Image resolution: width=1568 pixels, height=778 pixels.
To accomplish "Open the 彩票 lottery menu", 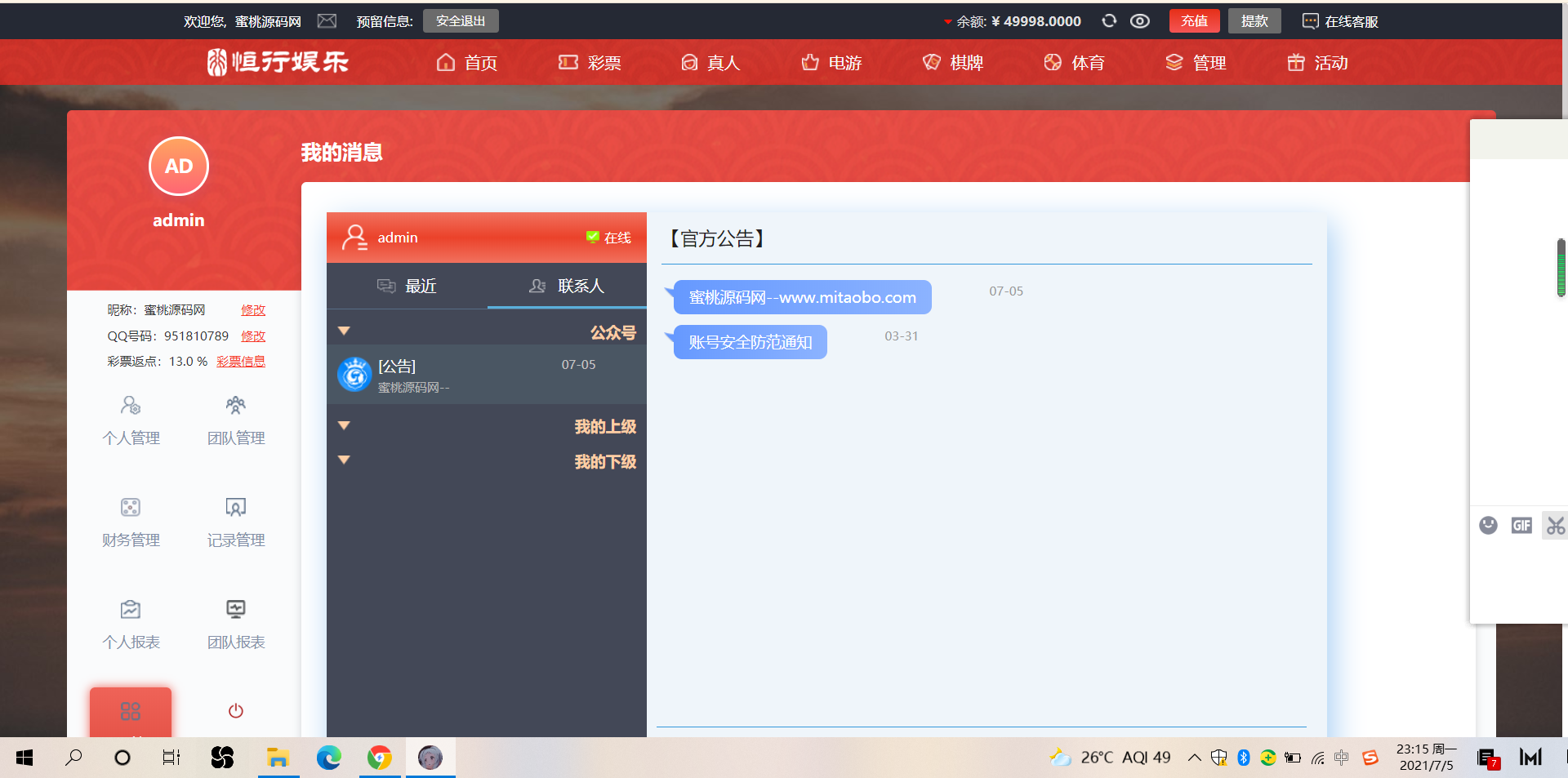I will [590, 63].
